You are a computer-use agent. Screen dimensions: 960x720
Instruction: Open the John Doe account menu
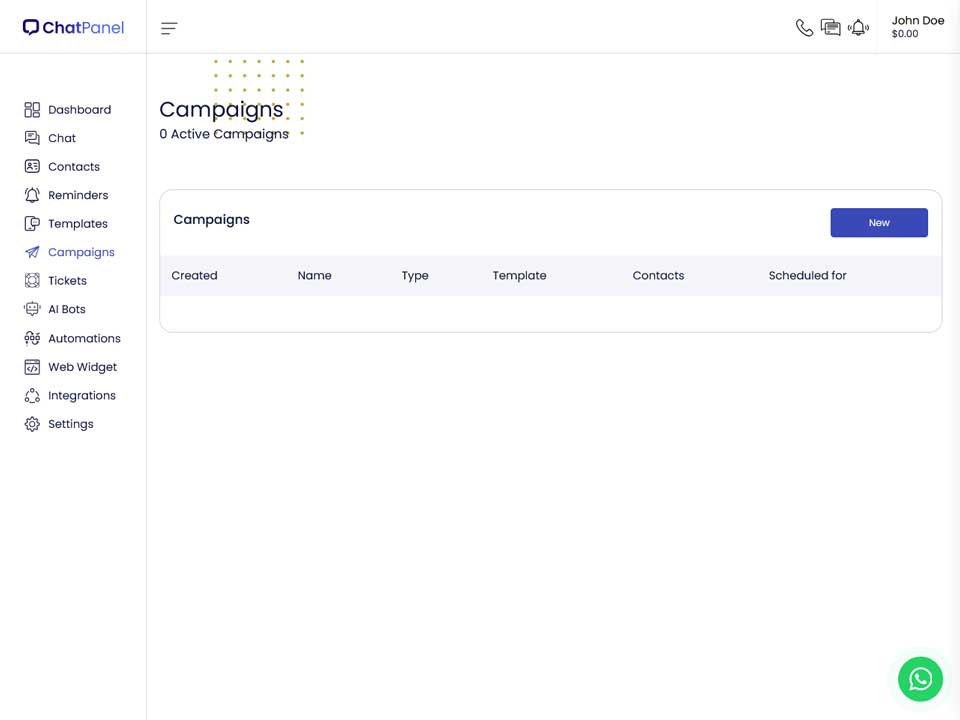pos(918,27)
